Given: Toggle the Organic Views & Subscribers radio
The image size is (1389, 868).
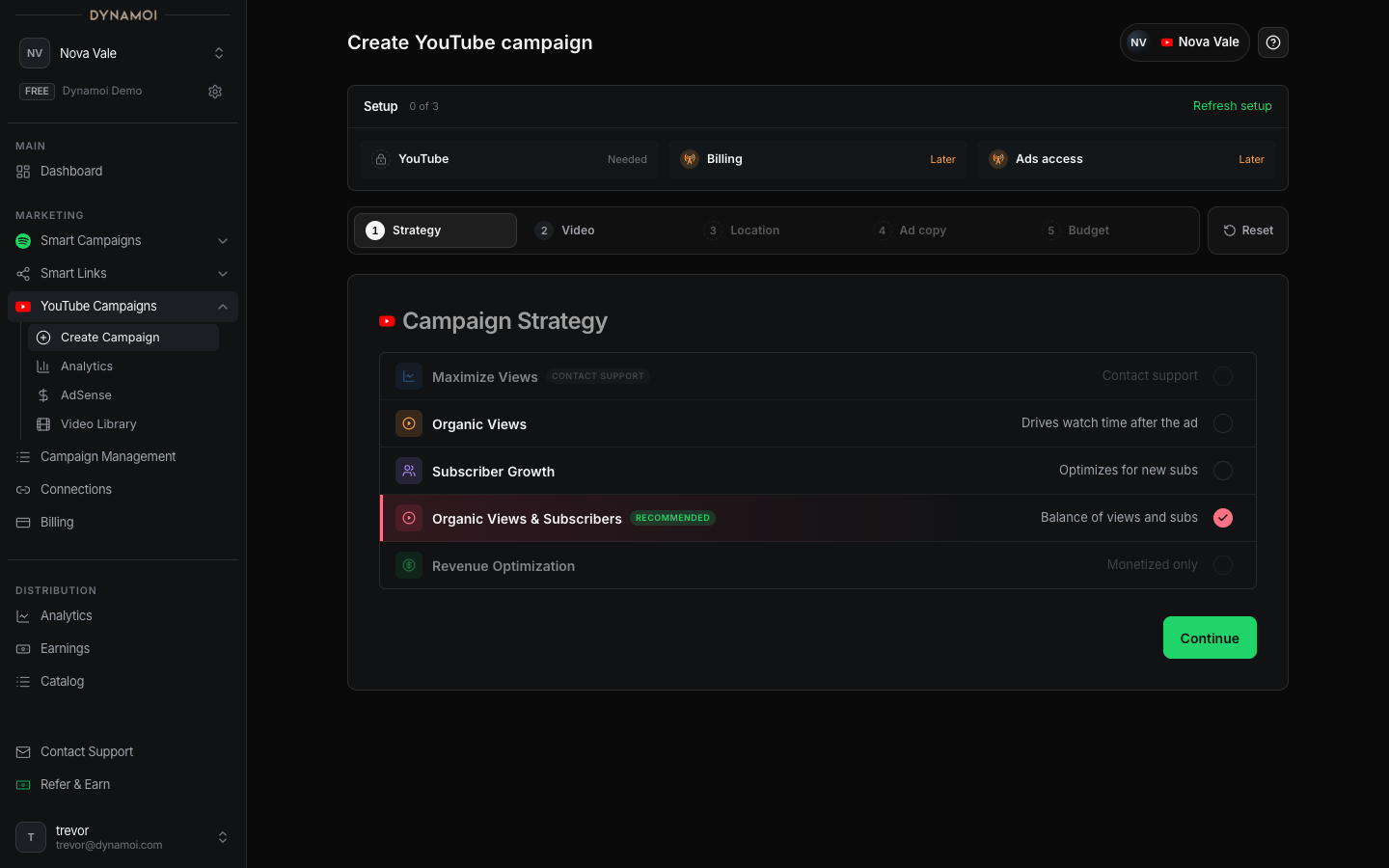Looking at the screenshot, I should tap(1223, 518).
